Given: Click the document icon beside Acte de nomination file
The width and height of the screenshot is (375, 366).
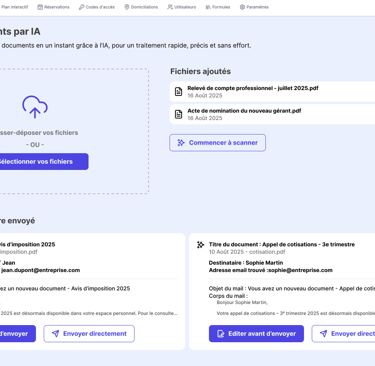Looking at the screenshot, I should [179, 114].
